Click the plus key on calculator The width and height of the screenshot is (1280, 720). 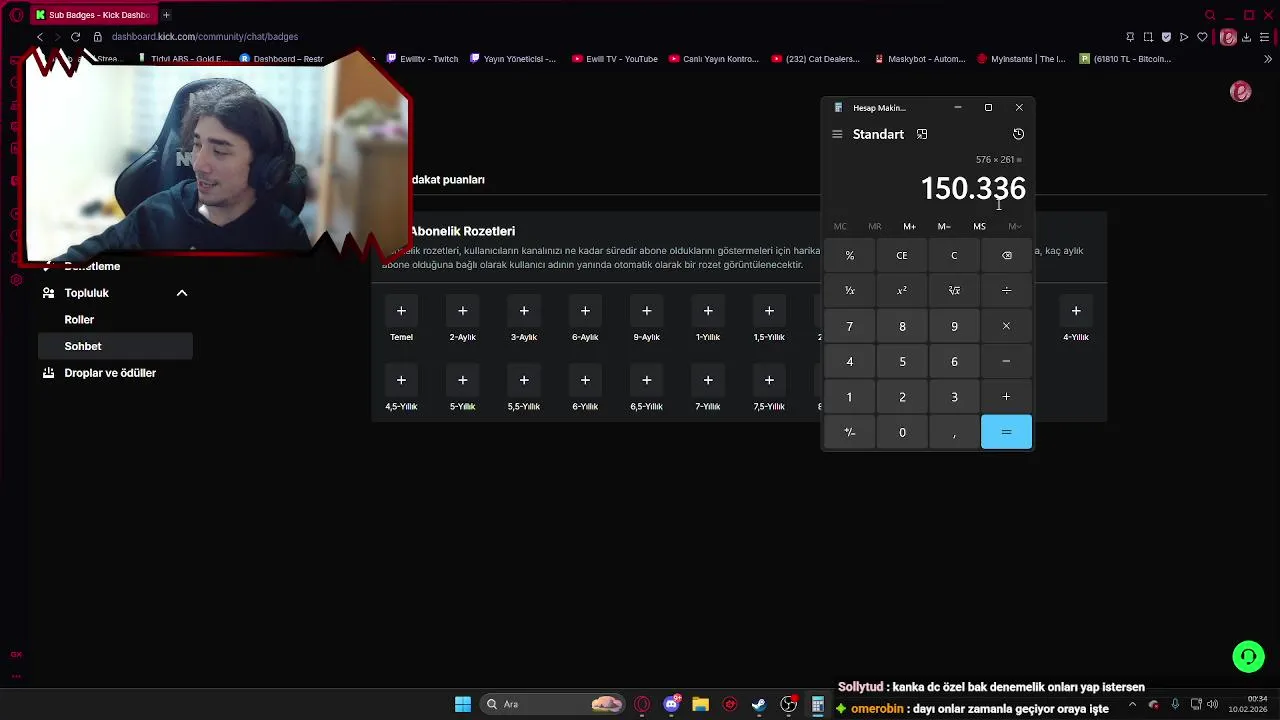pos(1006,397)
